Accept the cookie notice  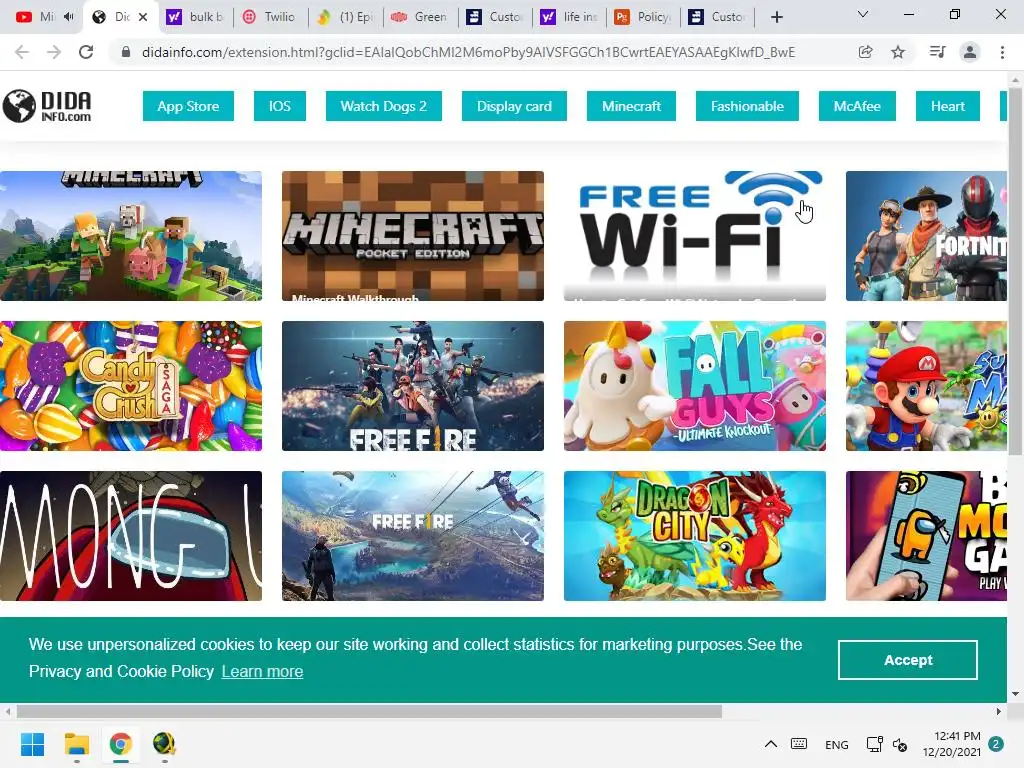(908, 660)
